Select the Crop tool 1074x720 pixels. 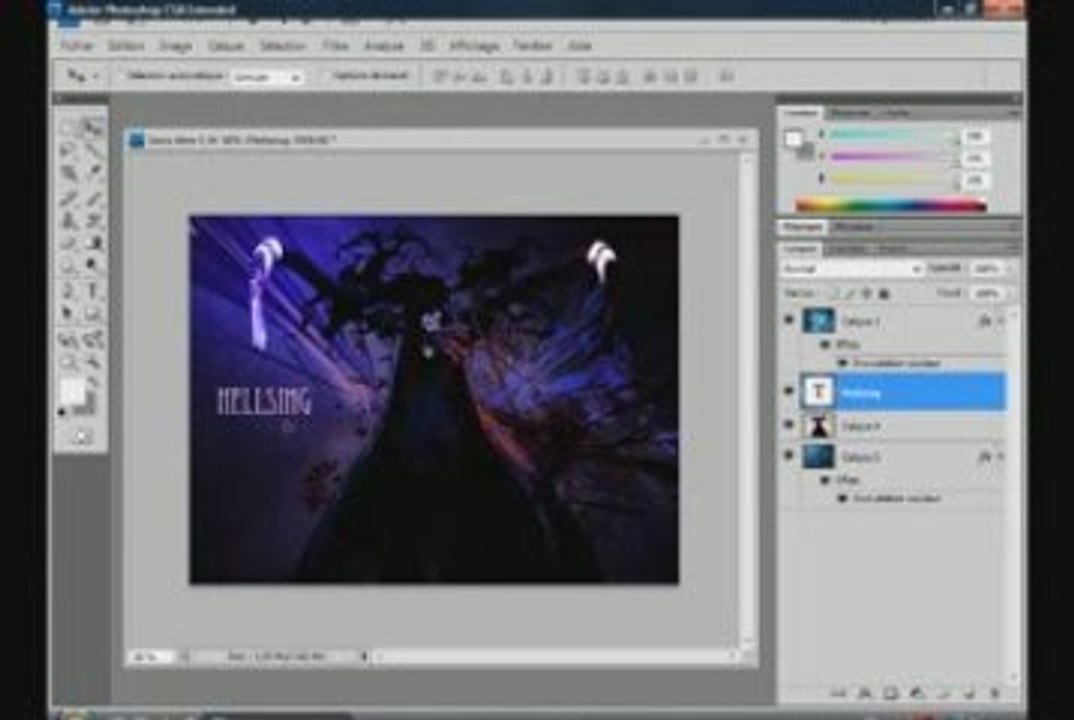pos(68,174)
